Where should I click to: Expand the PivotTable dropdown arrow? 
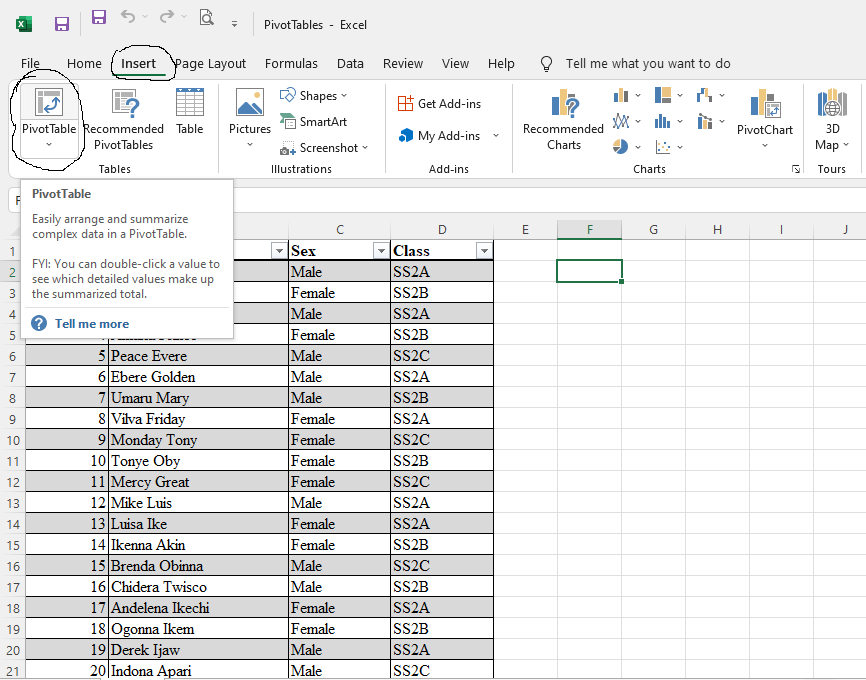[49, 145]
